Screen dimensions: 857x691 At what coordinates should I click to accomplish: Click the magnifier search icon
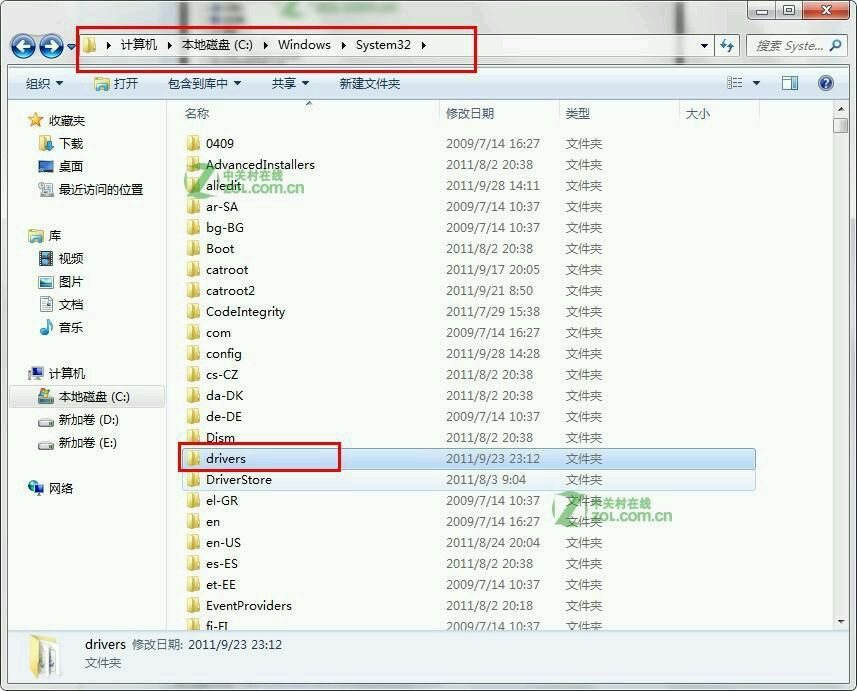pos(835,45)
